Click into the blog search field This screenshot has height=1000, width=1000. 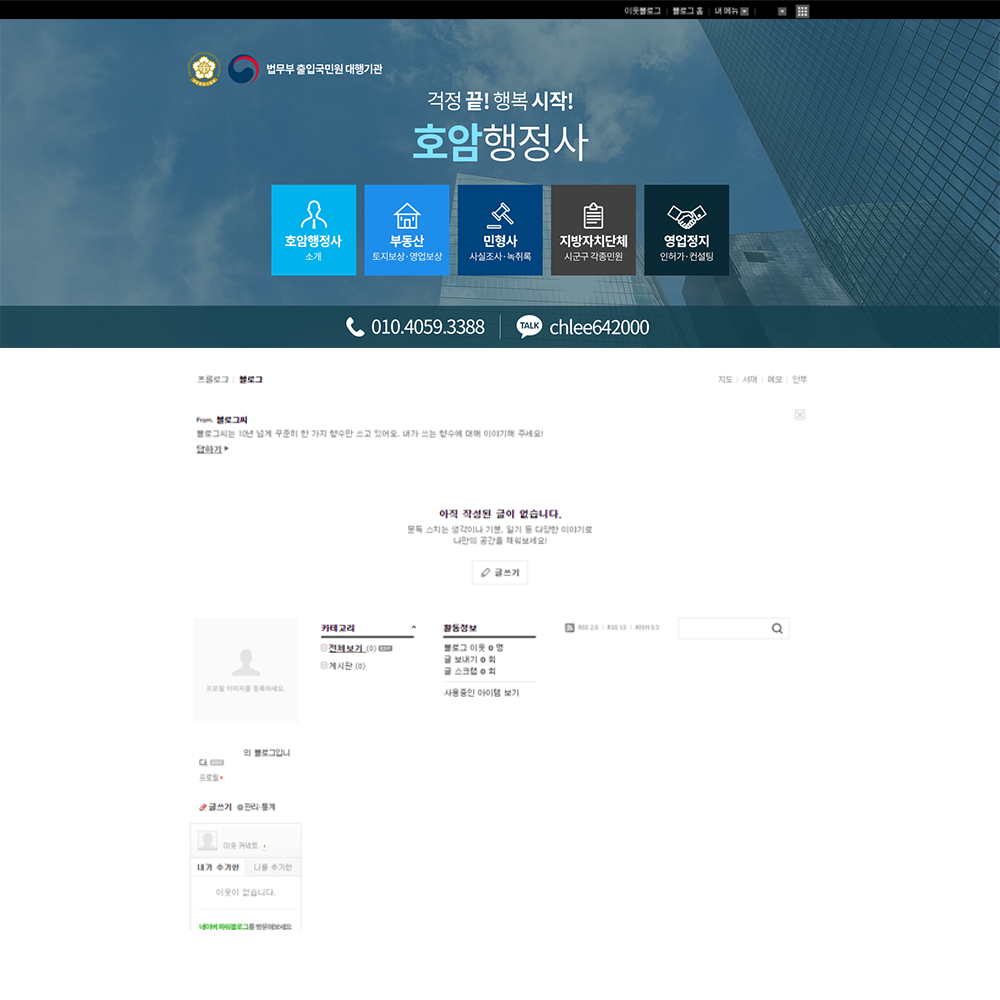pos(723,629)
